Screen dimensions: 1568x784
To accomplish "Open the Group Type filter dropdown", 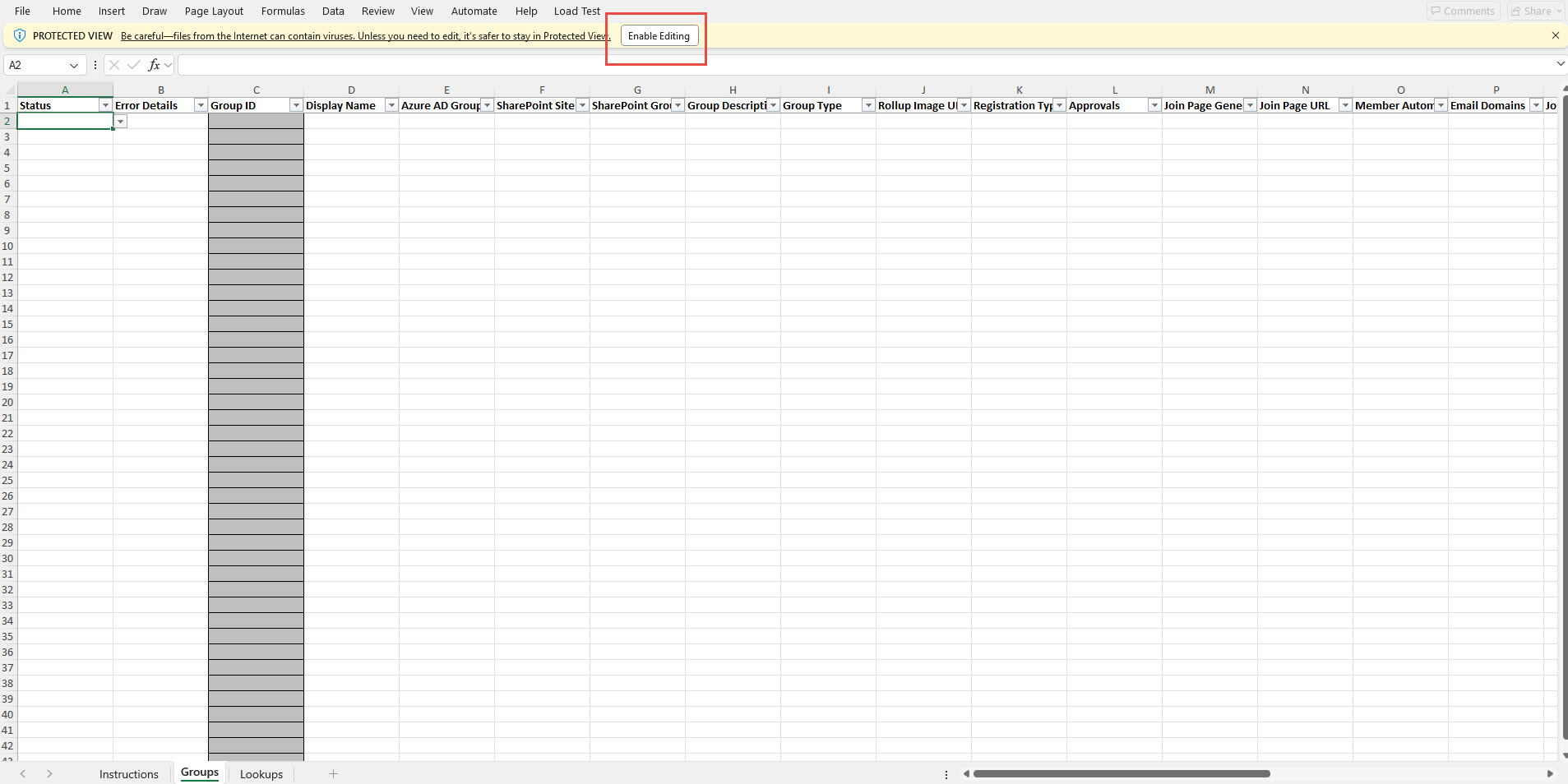I will coord(868,105).
